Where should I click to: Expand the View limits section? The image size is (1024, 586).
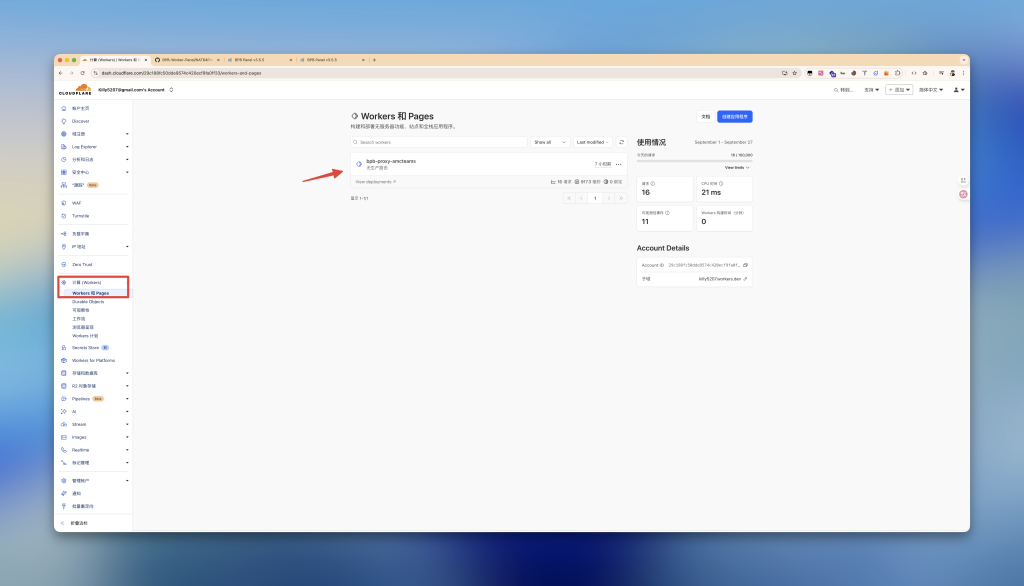click(737, 168)
